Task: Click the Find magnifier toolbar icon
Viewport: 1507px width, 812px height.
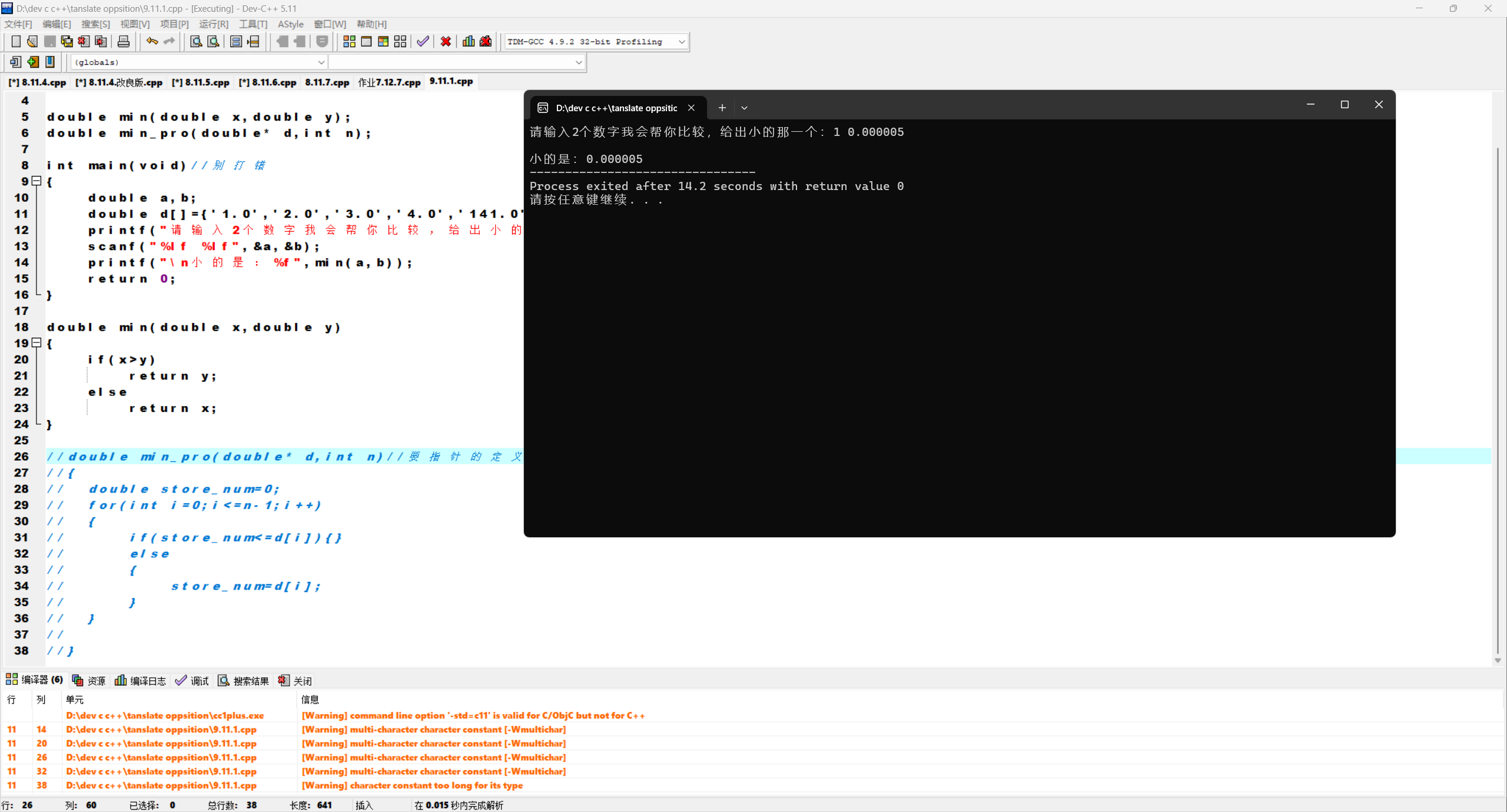Action: pos(196,41)
